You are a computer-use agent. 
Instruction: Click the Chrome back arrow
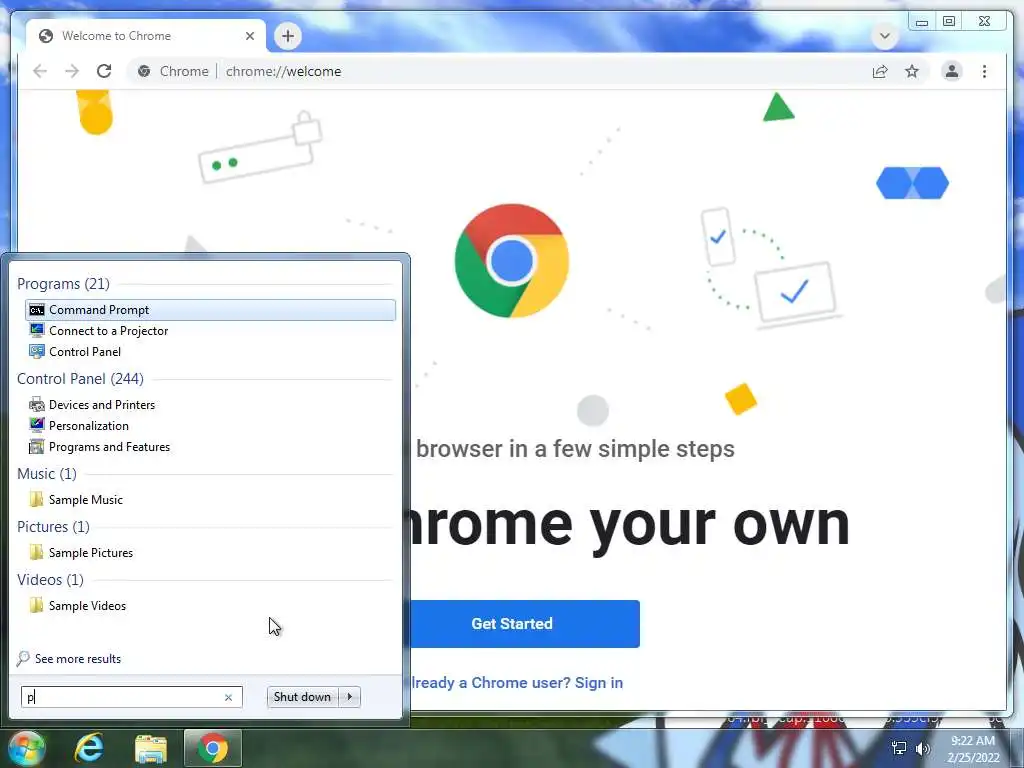point(40,71)
